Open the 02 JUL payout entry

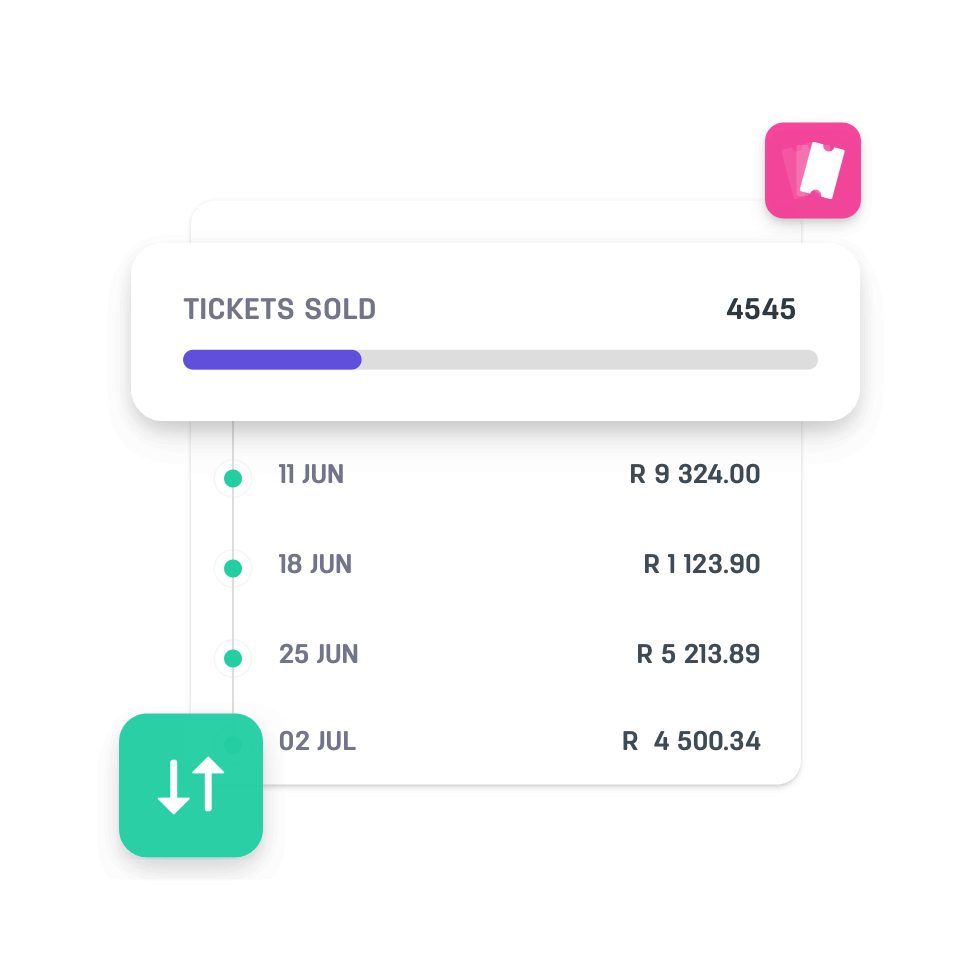[317, 742]
